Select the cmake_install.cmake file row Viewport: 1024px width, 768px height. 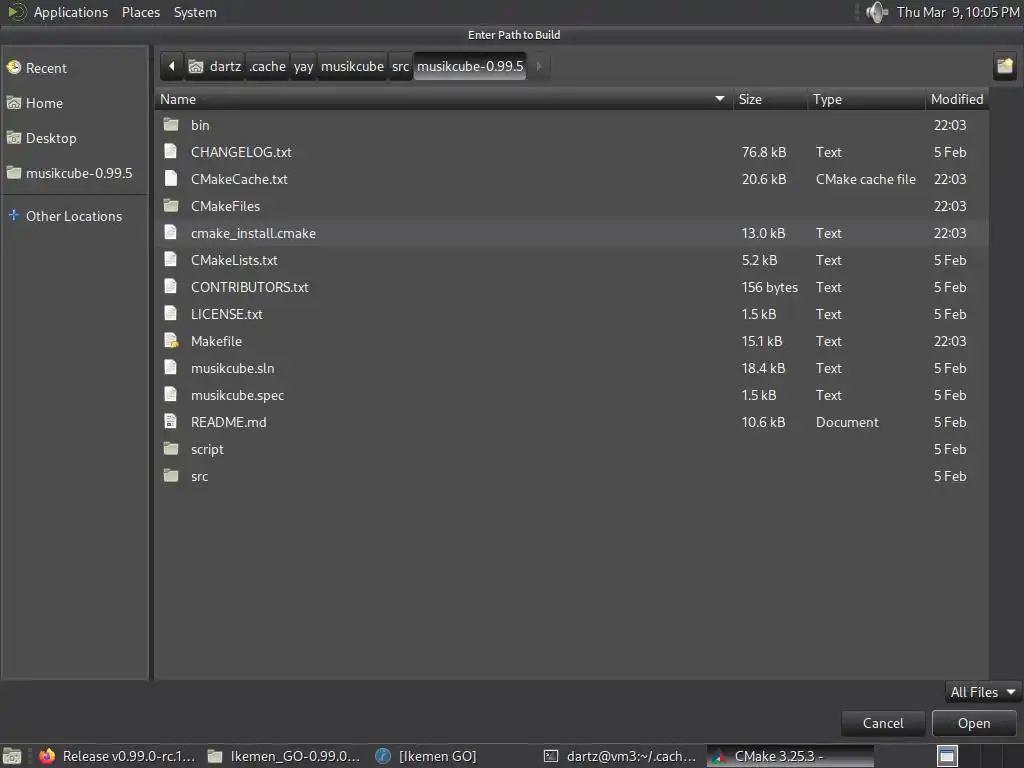pos(571,233)
